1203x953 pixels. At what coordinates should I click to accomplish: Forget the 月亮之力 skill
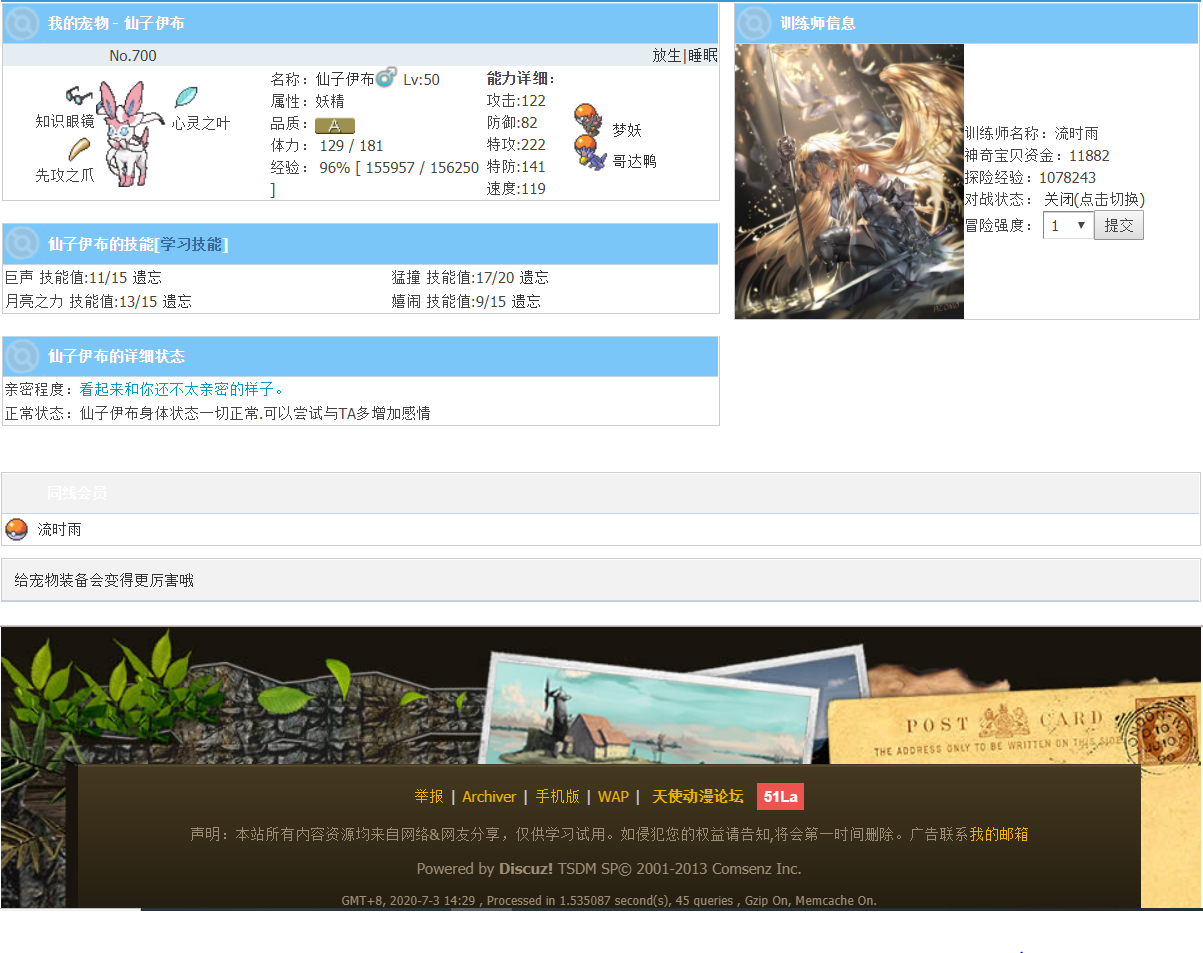177,302
